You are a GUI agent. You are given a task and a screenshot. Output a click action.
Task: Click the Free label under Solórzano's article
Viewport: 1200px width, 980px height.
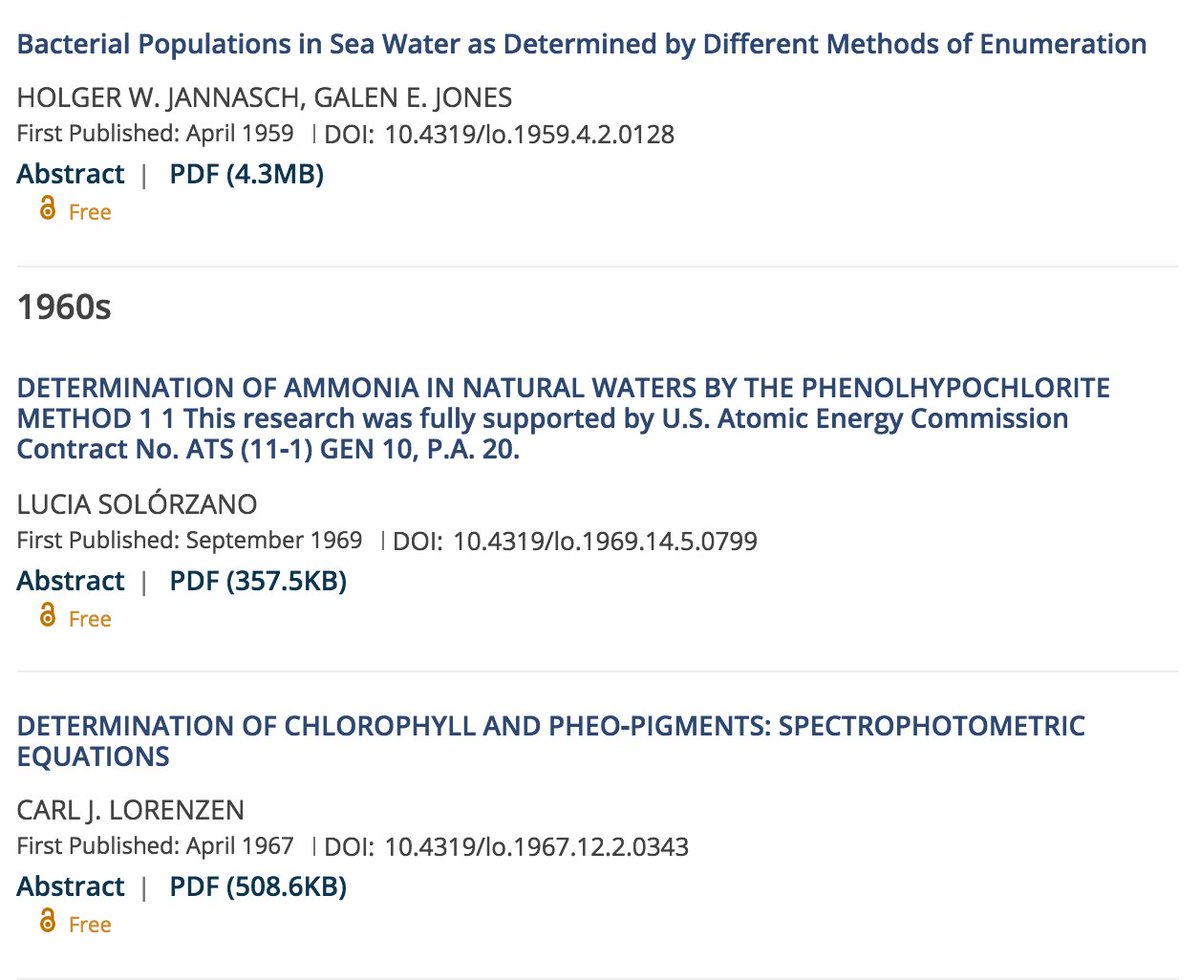[90, 619]
